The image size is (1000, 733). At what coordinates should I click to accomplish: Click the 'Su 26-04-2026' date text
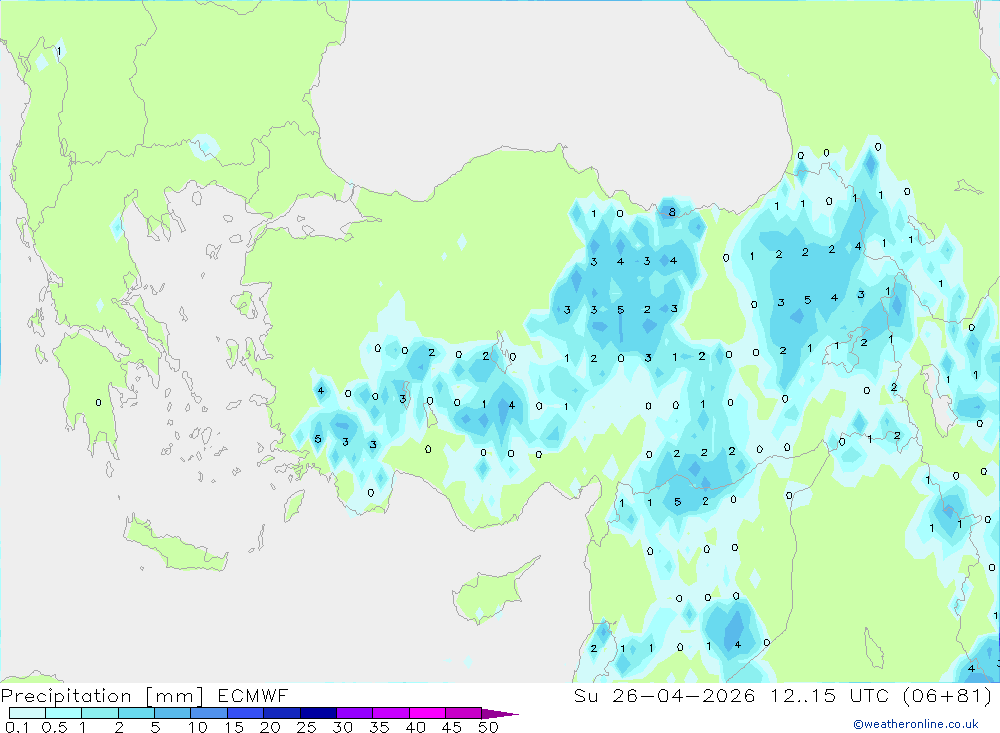[x=665, y=695]
